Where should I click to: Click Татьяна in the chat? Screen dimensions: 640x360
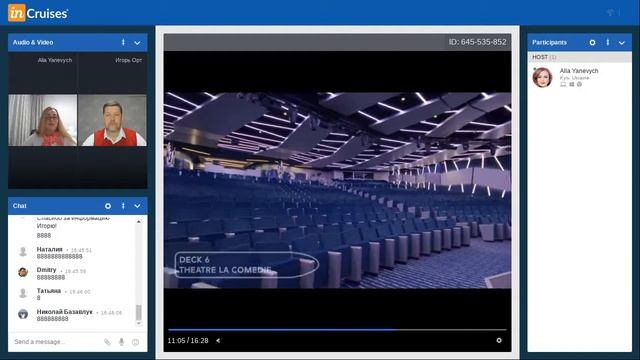[x=49, y=291]
